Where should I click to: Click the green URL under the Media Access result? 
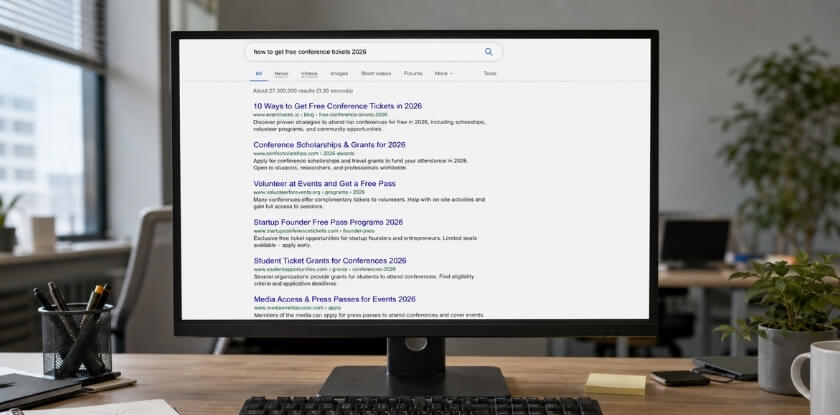coord(297,308)
